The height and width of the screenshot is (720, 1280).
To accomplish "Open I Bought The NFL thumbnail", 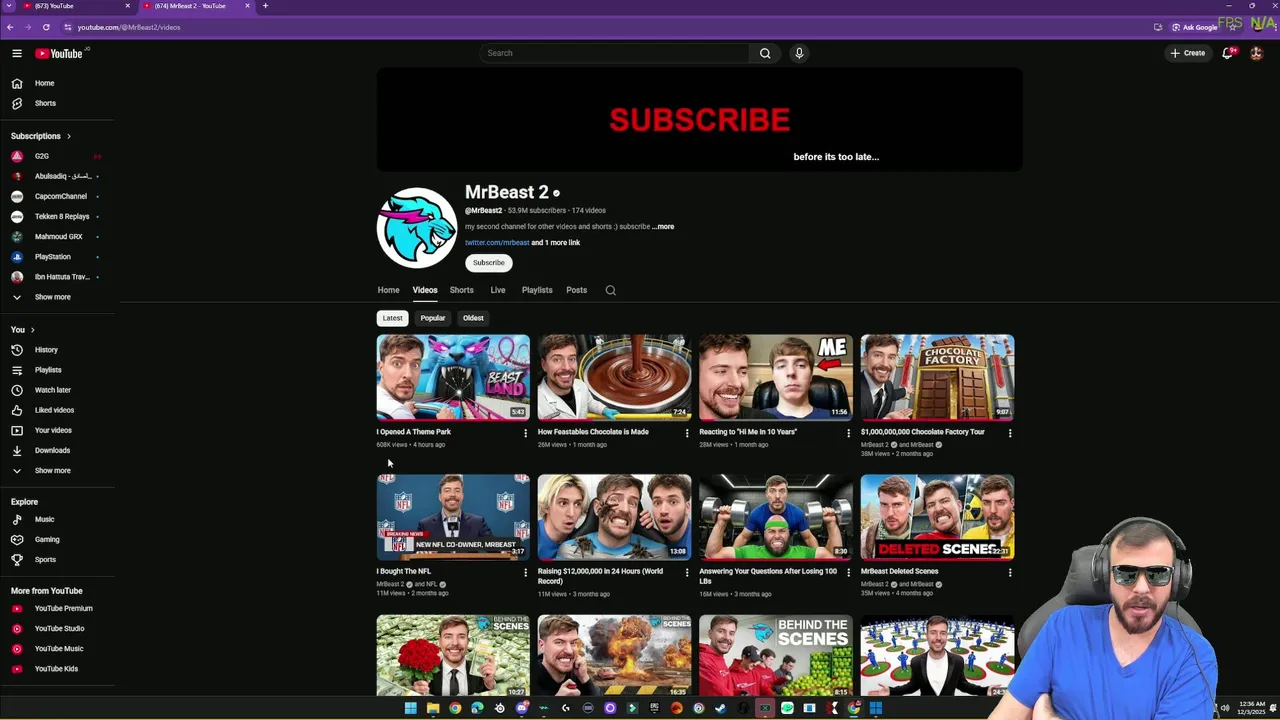I will 453,516.
